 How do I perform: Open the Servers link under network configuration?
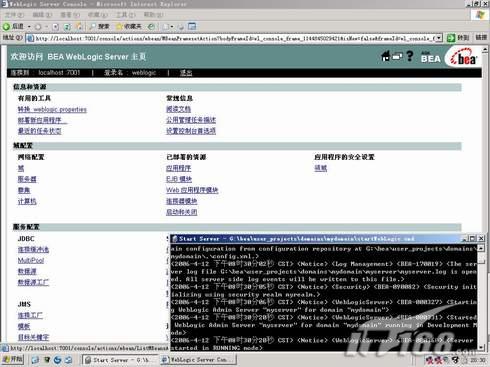pyautogui.click(x=27, y=179)
